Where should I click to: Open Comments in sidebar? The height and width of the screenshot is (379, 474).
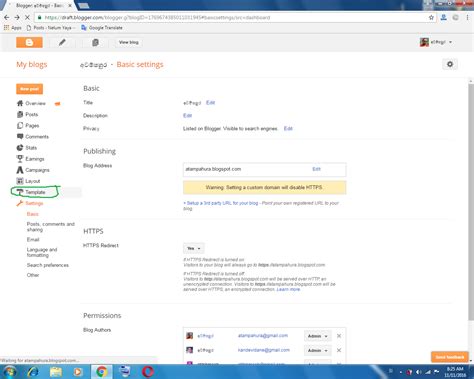[x=37, y=137]
